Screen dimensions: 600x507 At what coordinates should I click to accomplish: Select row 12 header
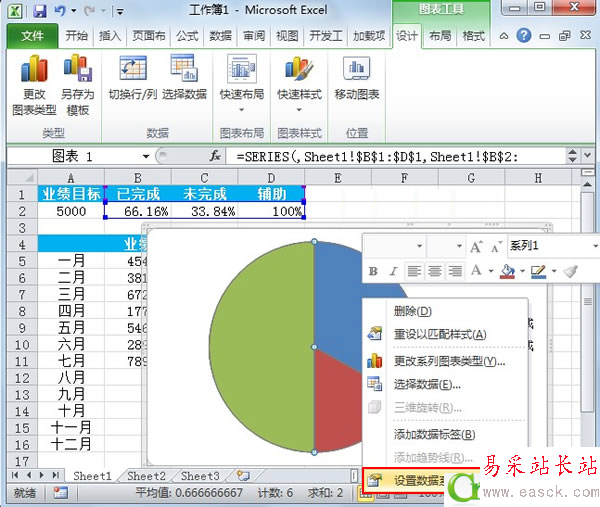pos(22,378)
